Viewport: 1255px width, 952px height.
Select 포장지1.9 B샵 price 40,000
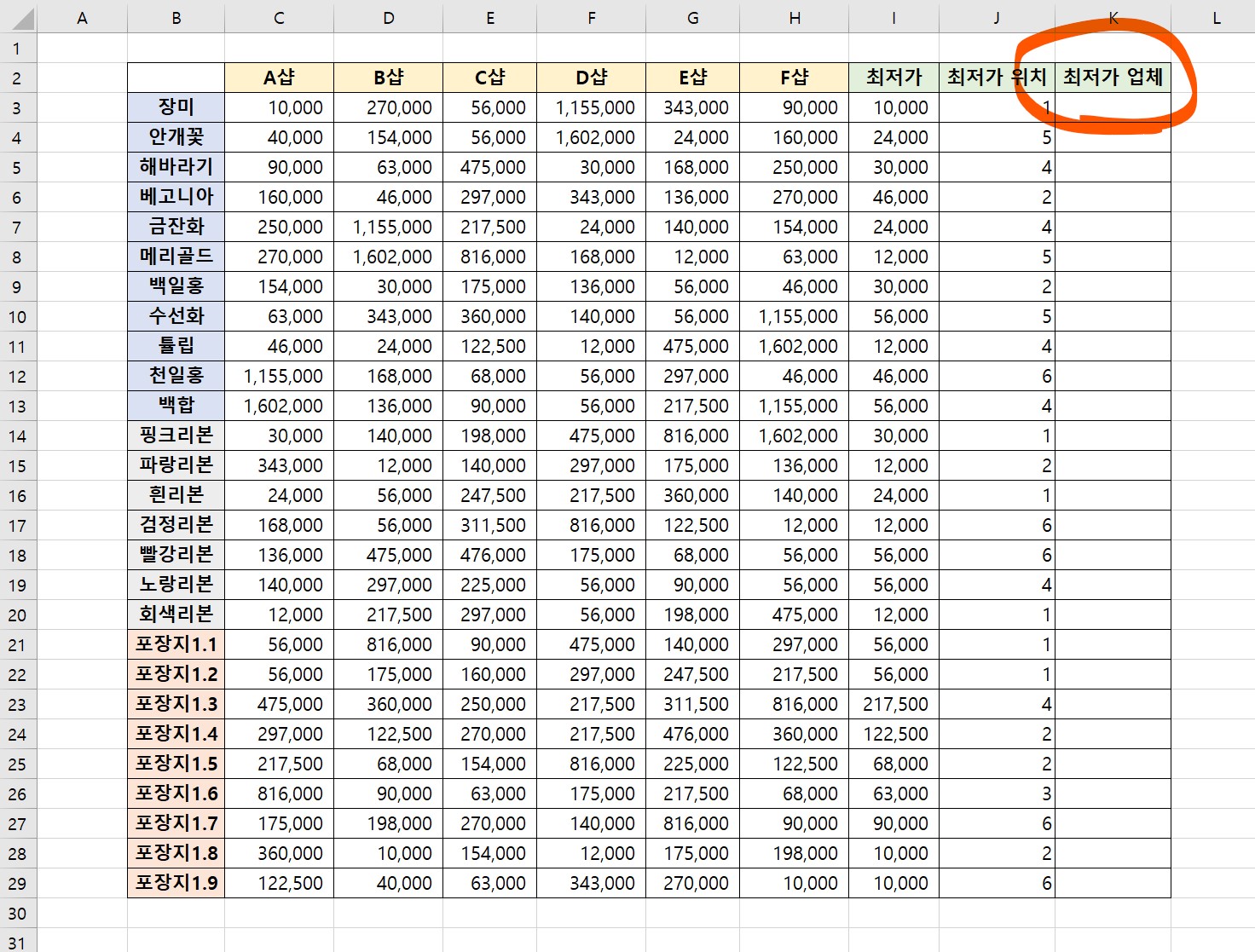click(x=388, y=883)
